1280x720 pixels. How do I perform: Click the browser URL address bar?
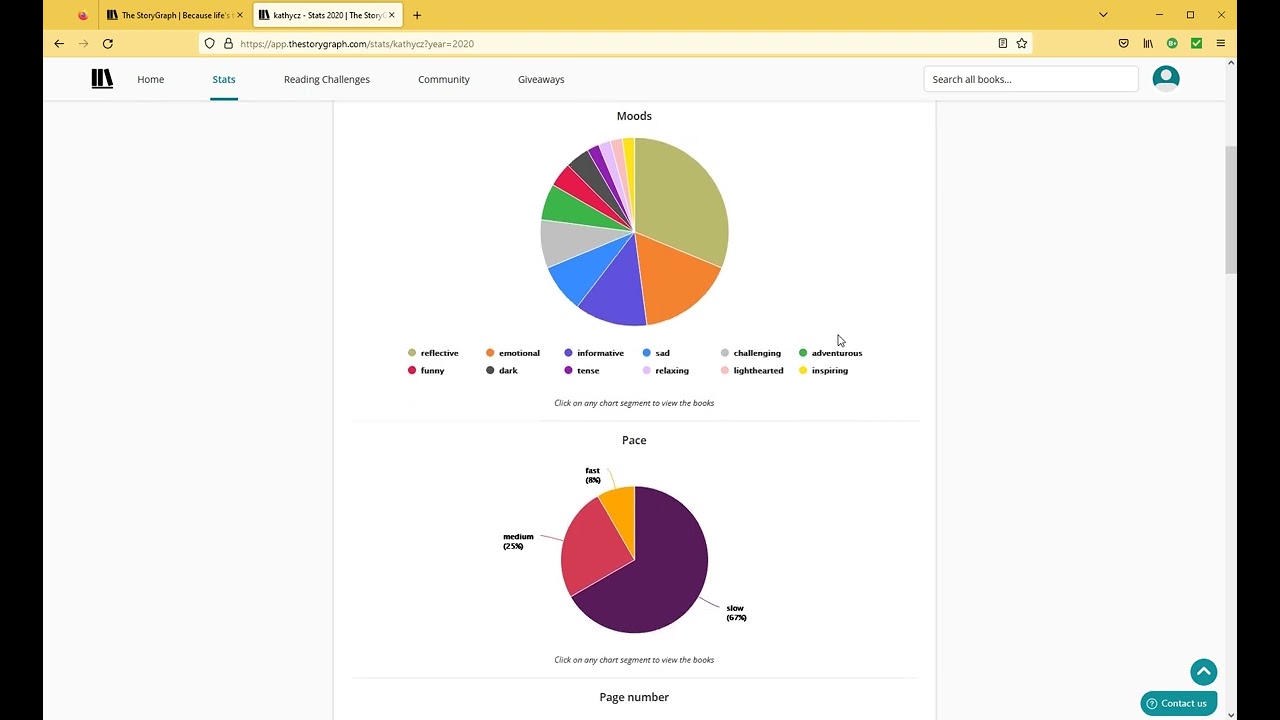click(x=615, y=43)
